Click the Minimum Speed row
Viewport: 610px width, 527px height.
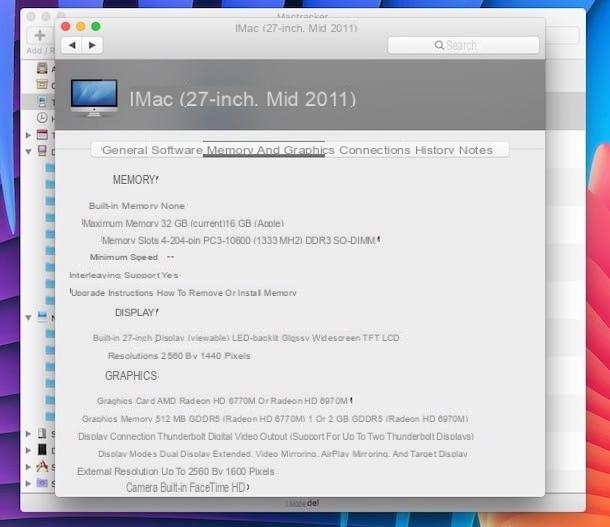click(x=132, y=257)
